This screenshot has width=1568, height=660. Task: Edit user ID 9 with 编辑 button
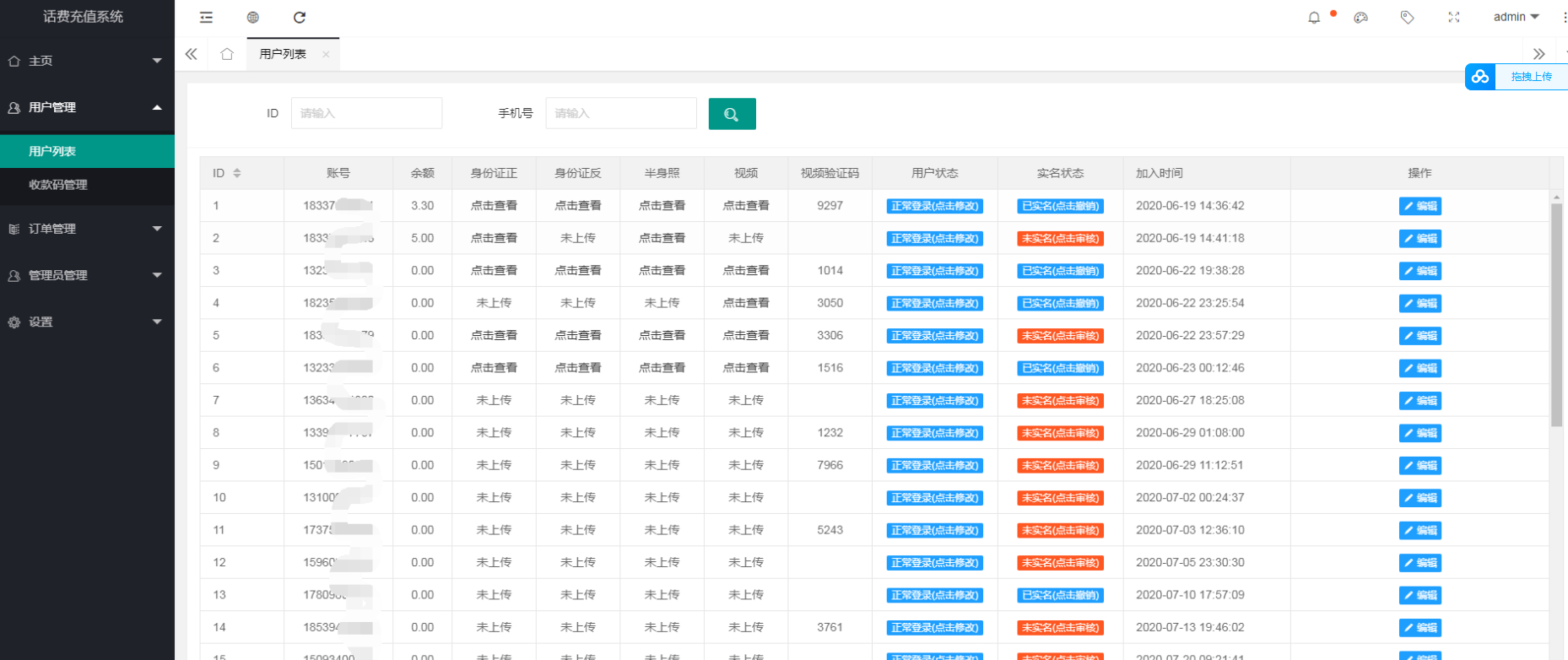1419,466
